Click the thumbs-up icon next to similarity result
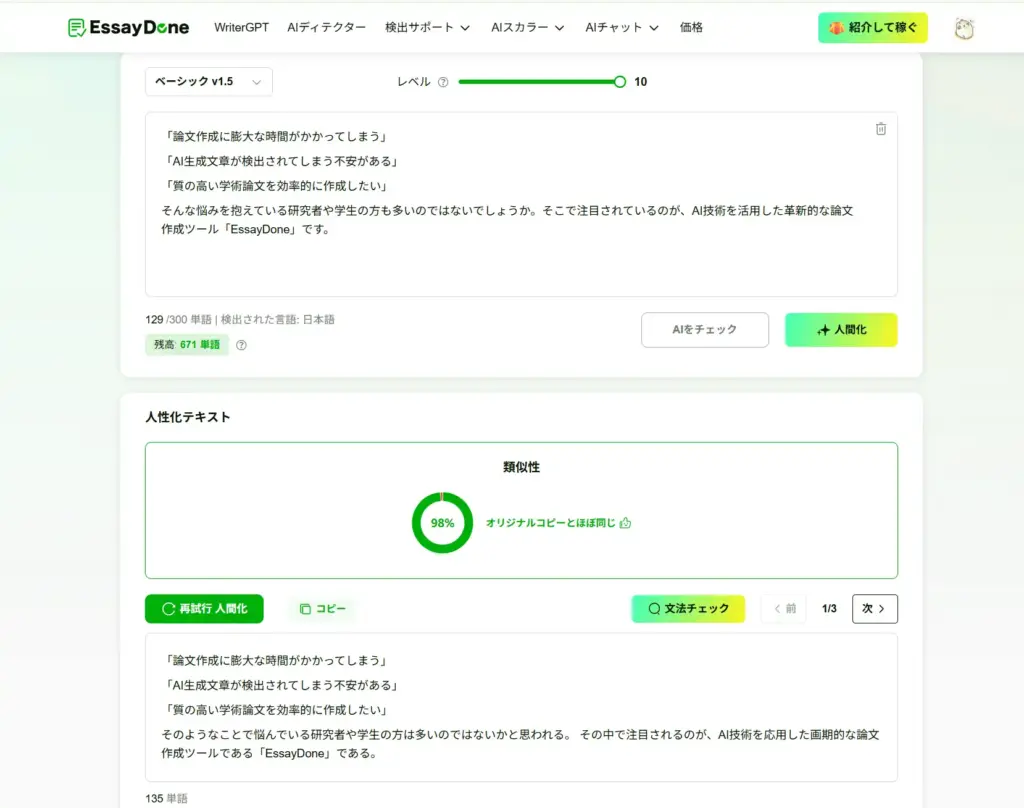This screenshot has height=808, width=1024. pyautogui.click(x=626, y=523)
